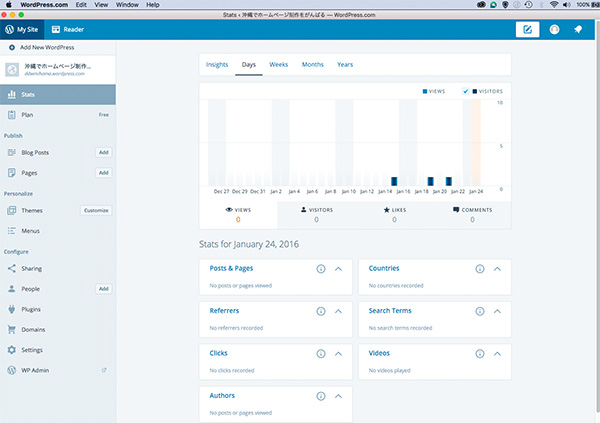Viewport: 600px width, 423px height.
Task: Click the Themes icon in sidebar
Action: (12, 210)
